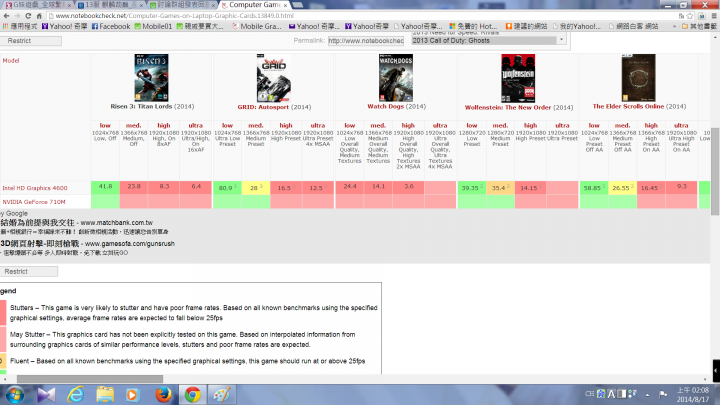Open Firefox from the taskbar
720x405 pixels.
click(x=163, y=395)
